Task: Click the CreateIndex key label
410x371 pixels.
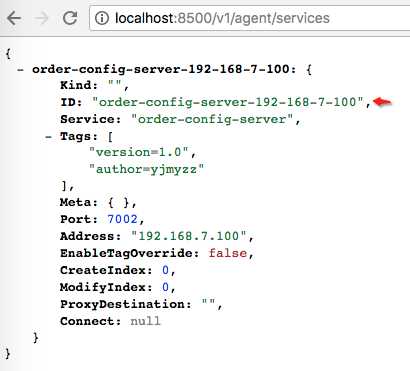Action: coord(106,270)
